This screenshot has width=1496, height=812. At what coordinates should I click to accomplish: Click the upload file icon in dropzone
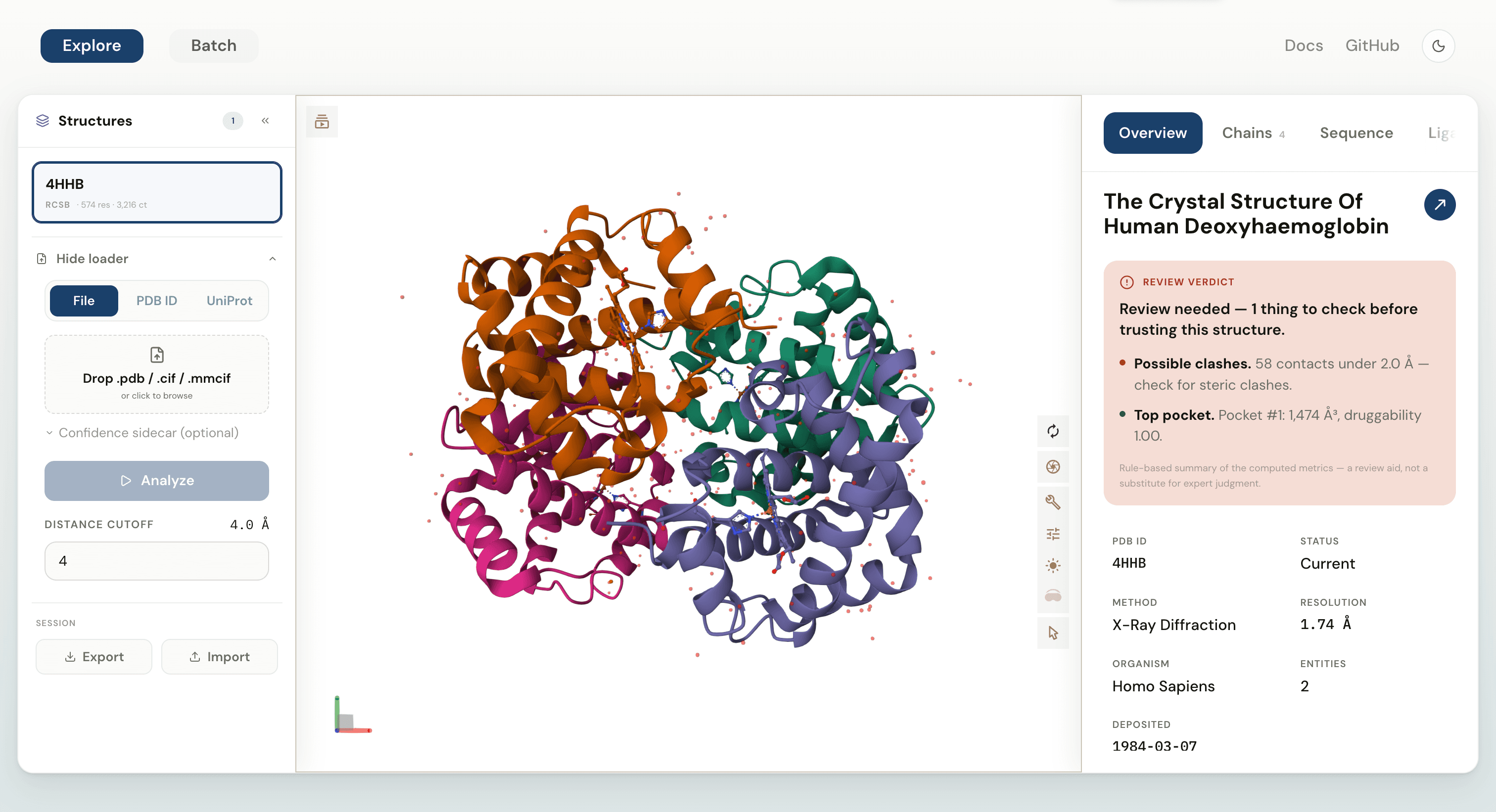(157, 355)
